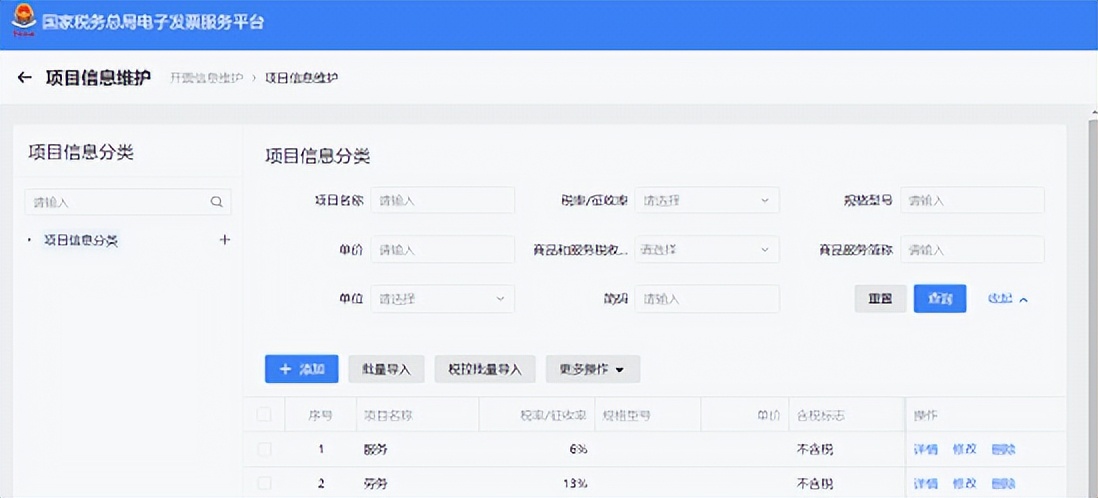1098x498 pixels.
Task: Click the 项目名称 input field
Action: click(443, 200)
